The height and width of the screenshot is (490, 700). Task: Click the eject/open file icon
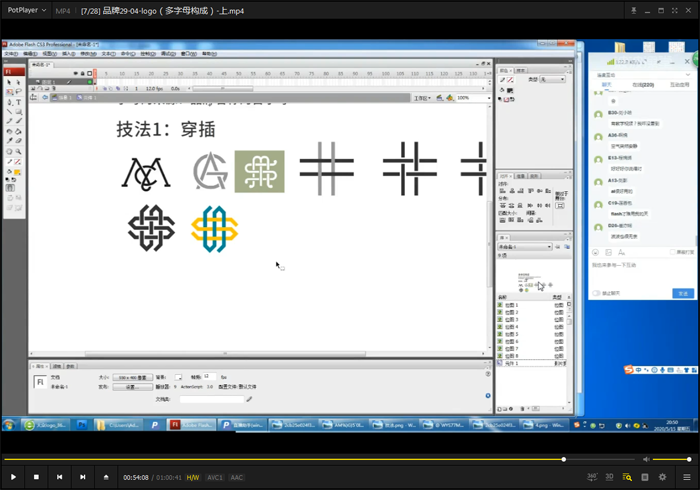pos(106,477)
